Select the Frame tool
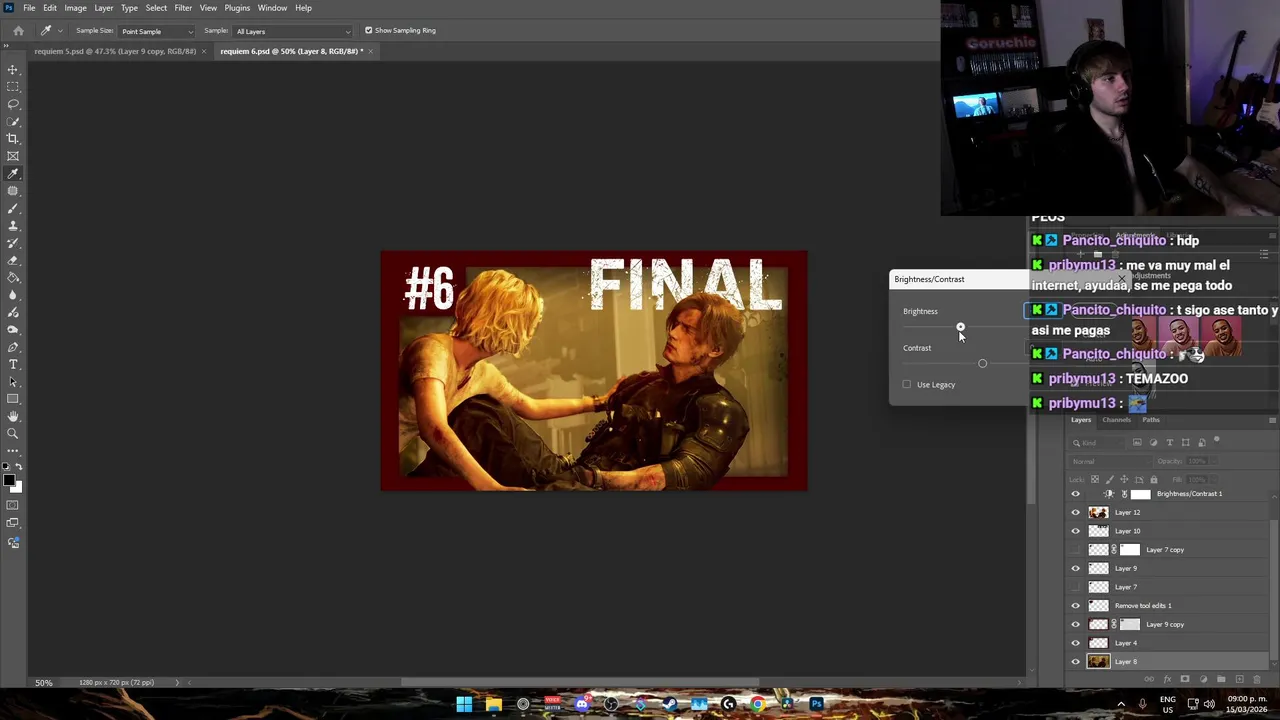 [13, 156]
